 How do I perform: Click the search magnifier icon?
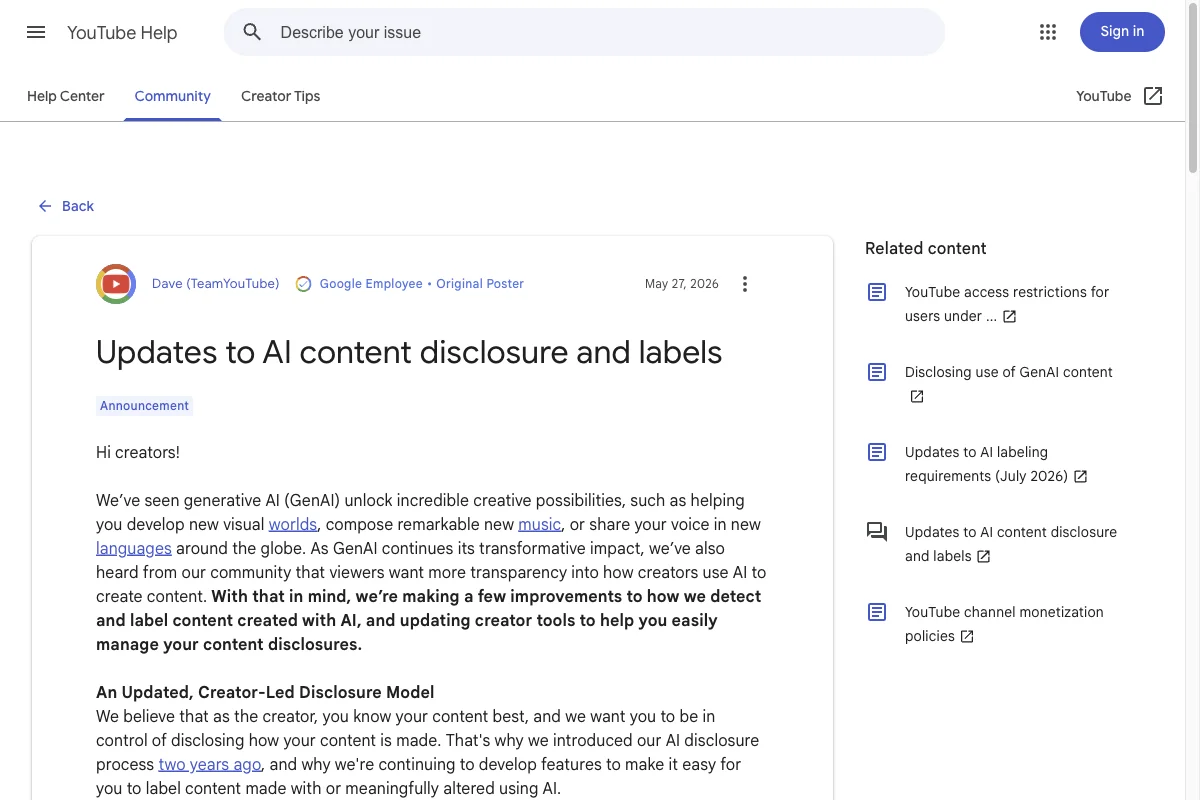[253, 32]
